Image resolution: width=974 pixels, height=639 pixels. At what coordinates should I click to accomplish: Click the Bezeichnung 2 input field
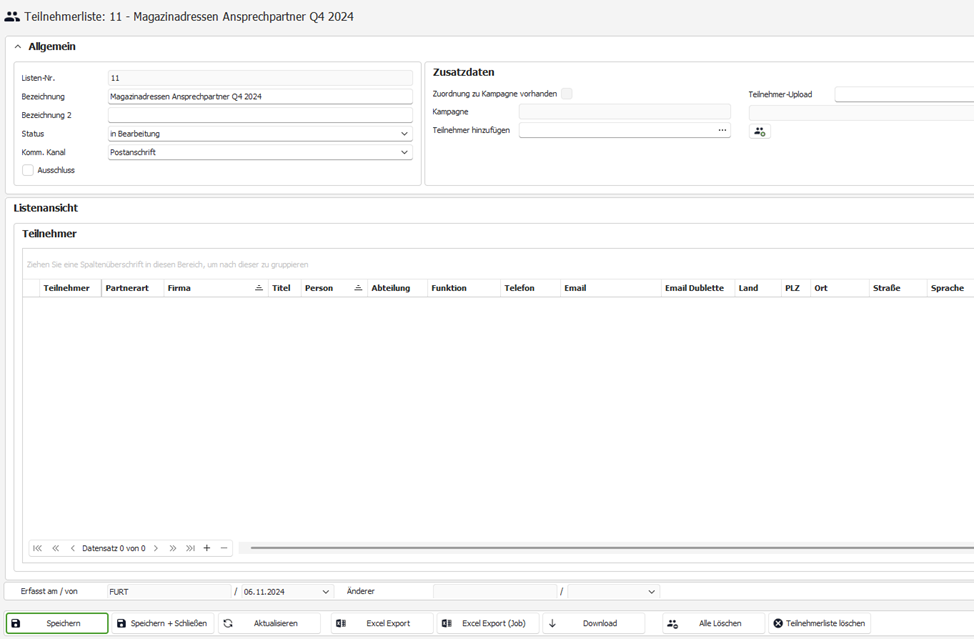(260, 115)
